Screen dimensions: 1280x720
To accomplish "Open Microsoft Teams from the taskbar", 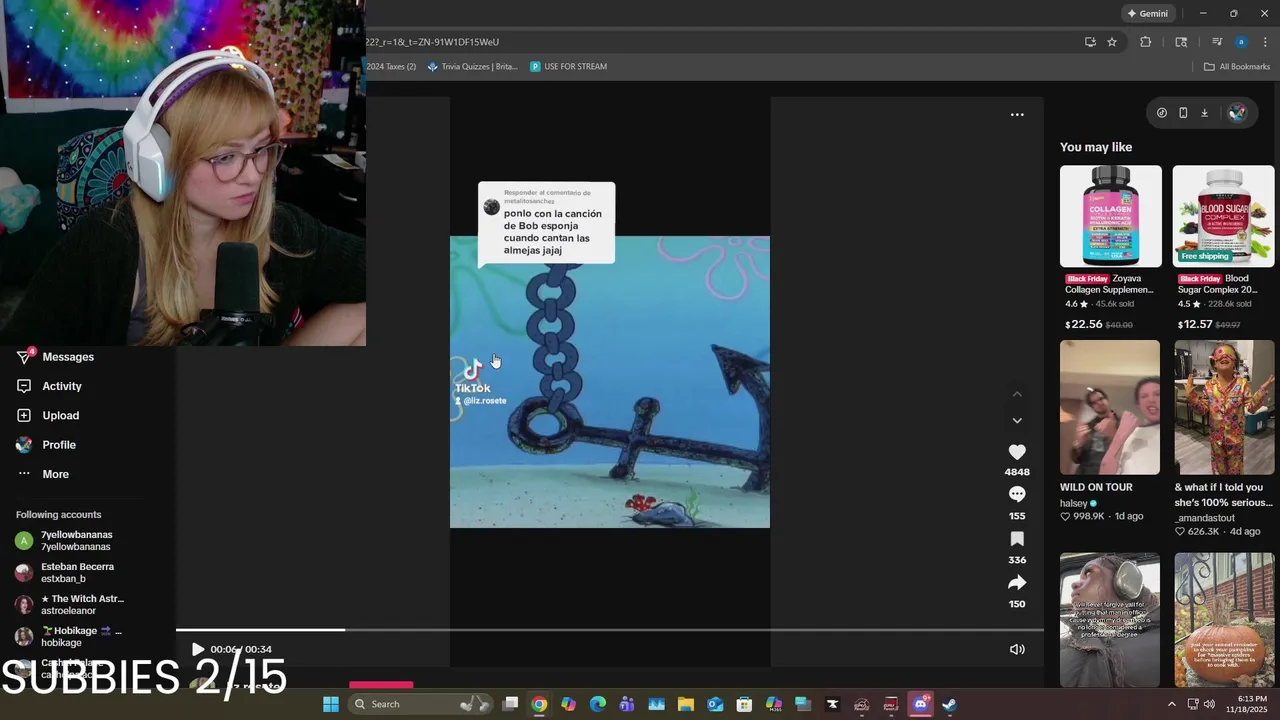I will click(627, 704).
